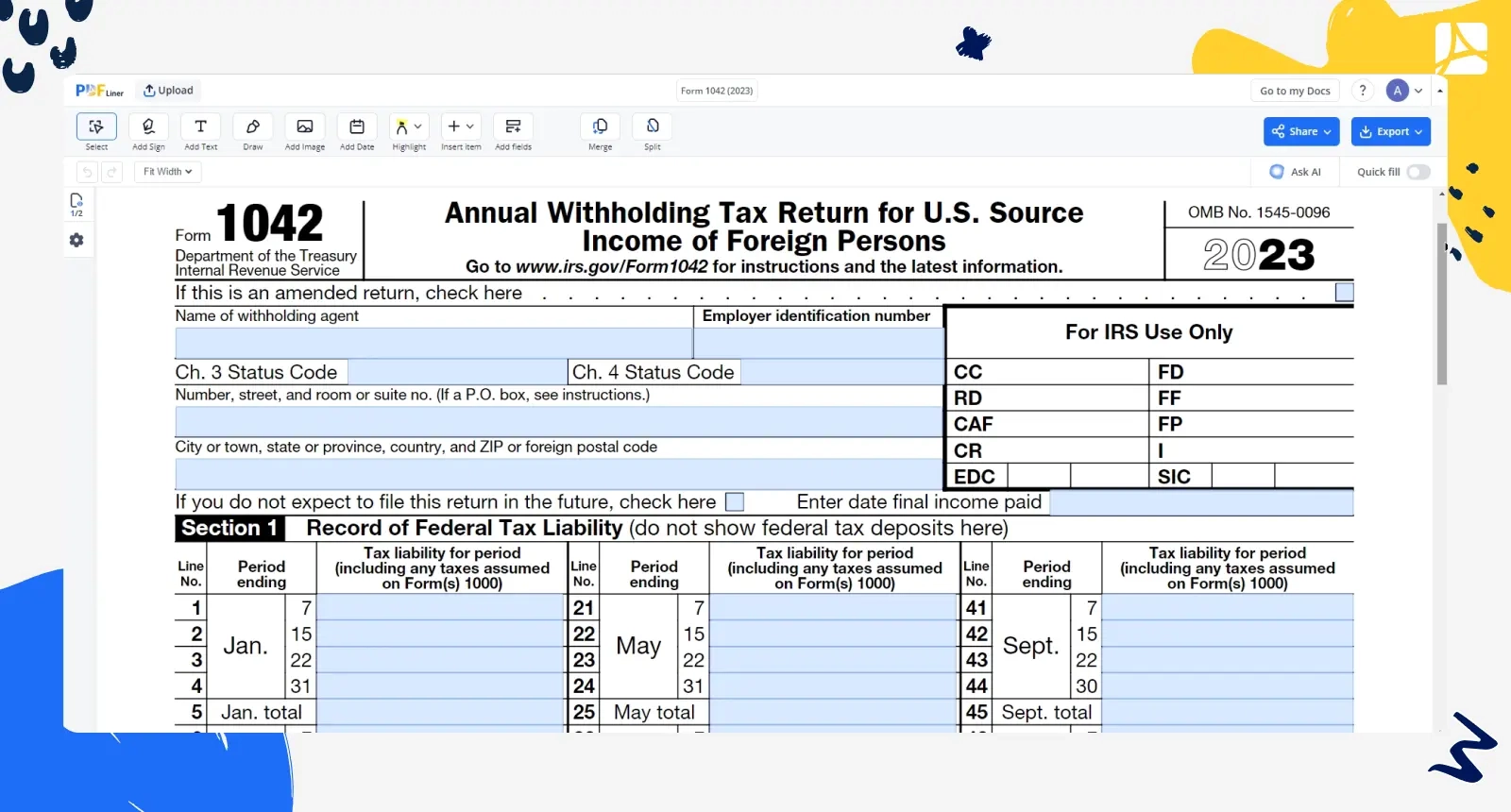The image size is (1511, 812).
Task: Click the vertical scrollbar on the right
Action: coord(1441,302)
